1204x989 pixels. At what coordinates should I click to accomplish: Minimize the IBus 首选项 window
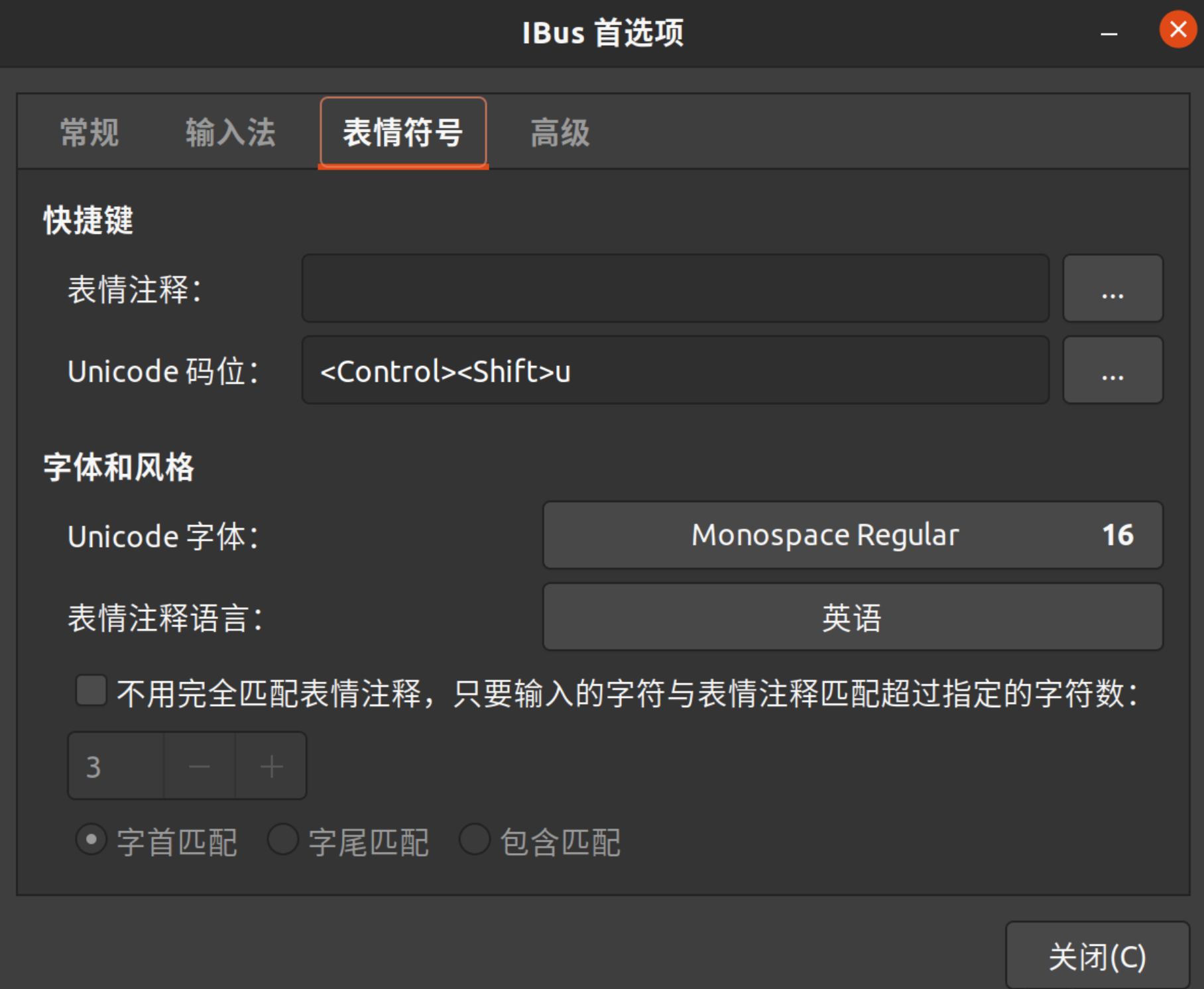point(1109,33)
